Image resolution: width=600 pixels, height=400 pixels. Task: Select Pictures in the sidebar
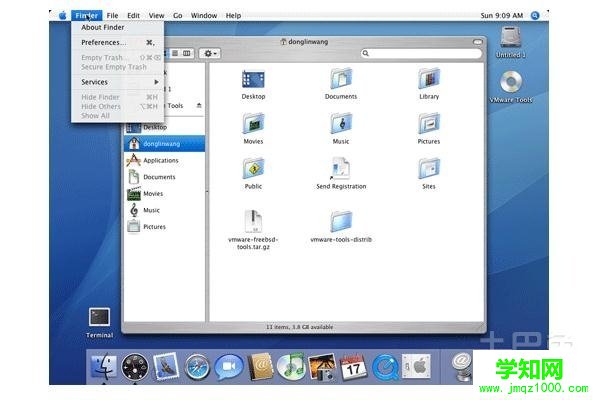click(165, 227)
